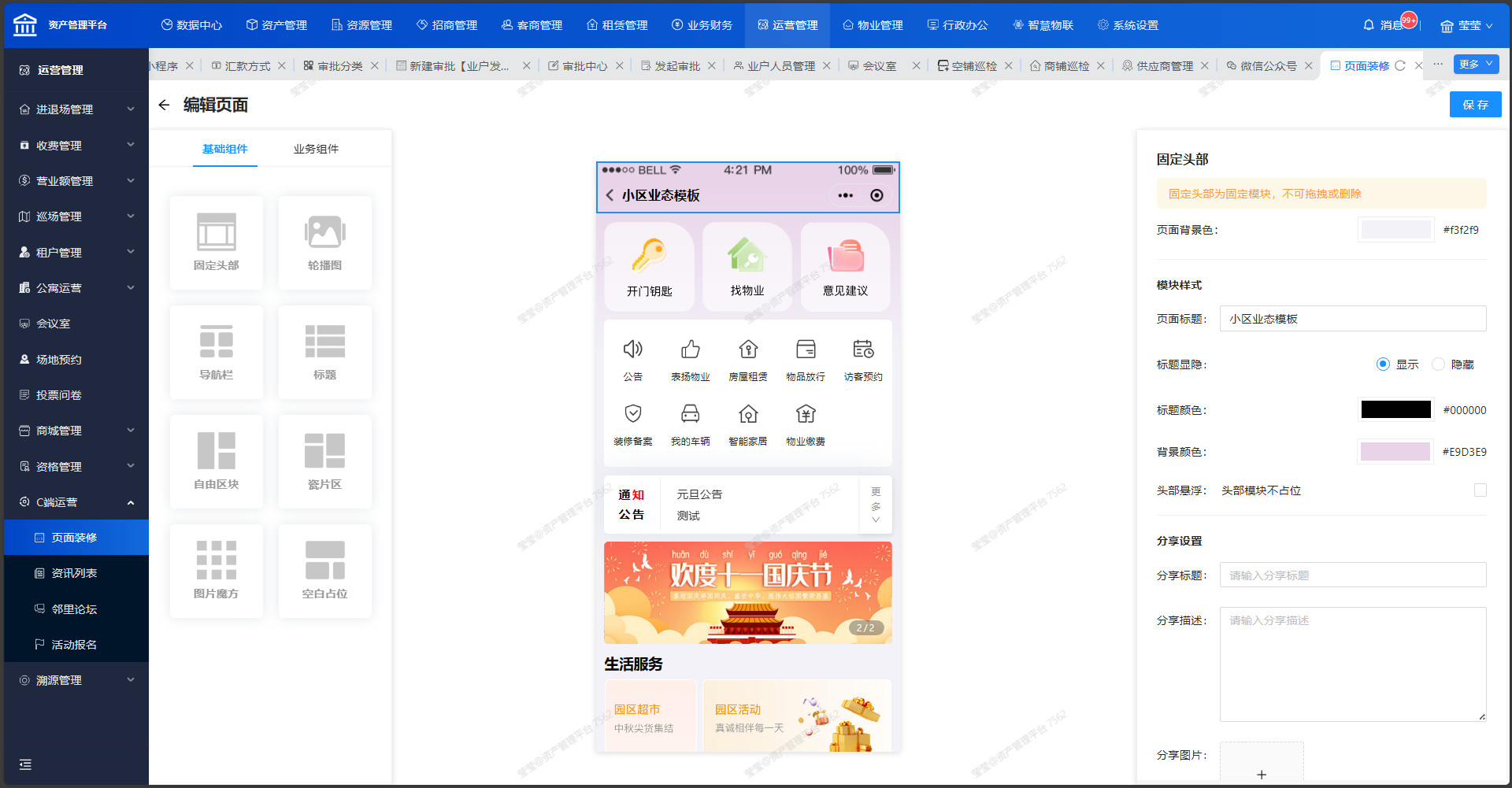Click the 分享标题 input field
This screenshot has height=788, width=1512.
(x=1352, y=575)
